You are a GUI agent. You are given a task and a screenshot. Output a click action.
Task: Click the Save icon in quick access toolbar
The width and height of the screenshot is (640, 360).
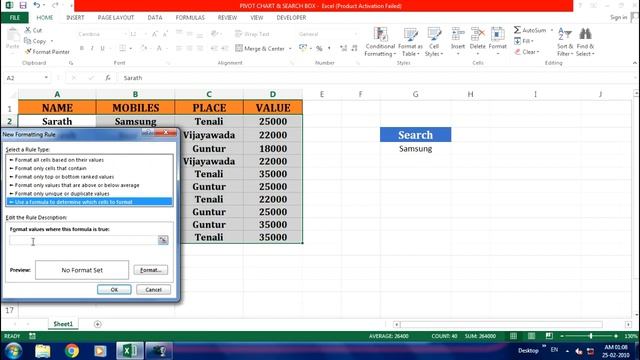[23, 5]
